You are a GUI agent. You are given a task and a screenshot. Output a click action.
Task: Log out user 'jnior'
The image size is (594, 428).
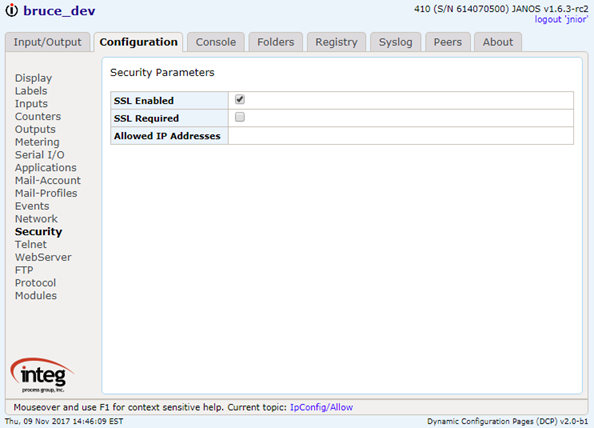click(561, 19)
